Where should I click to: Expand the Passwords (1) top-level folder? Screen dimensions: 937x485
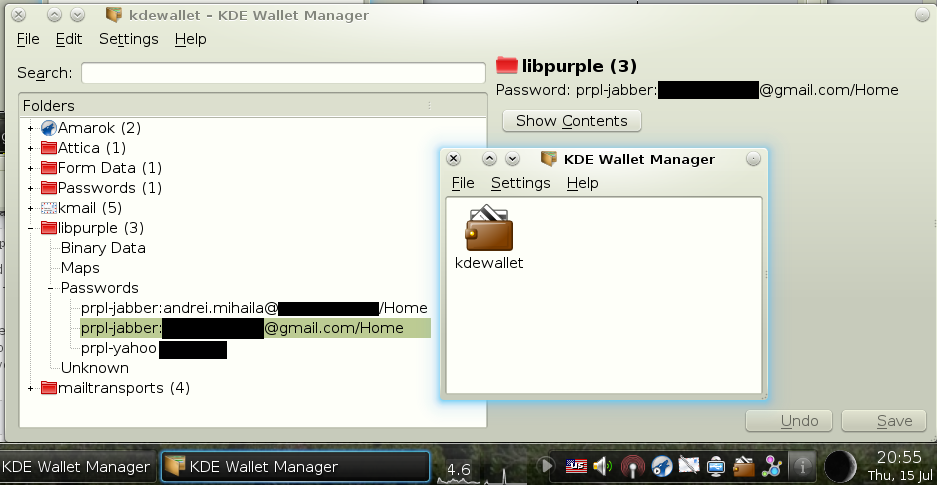pyautogui.click(x=30, y=188)
